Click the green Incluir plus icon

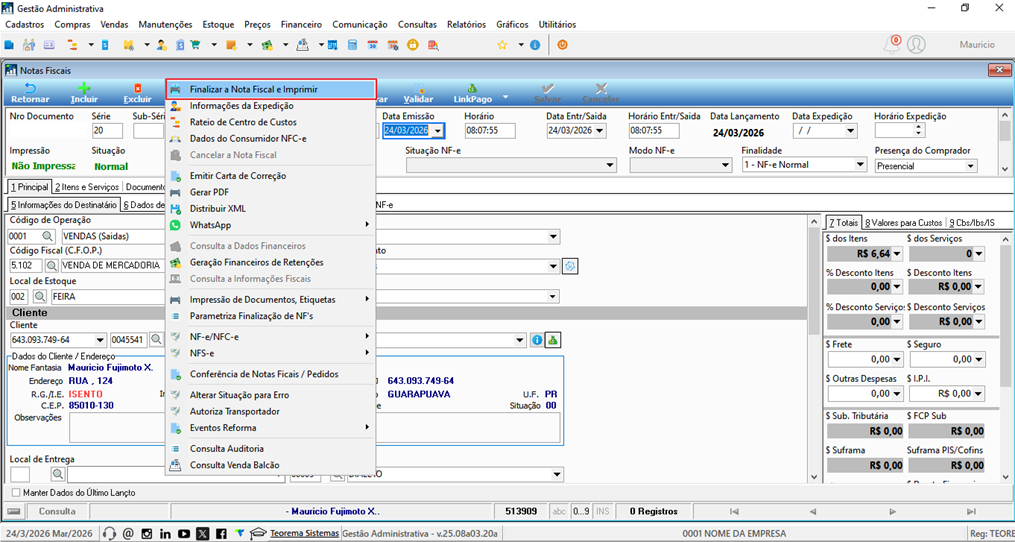[x=84, y=89]
